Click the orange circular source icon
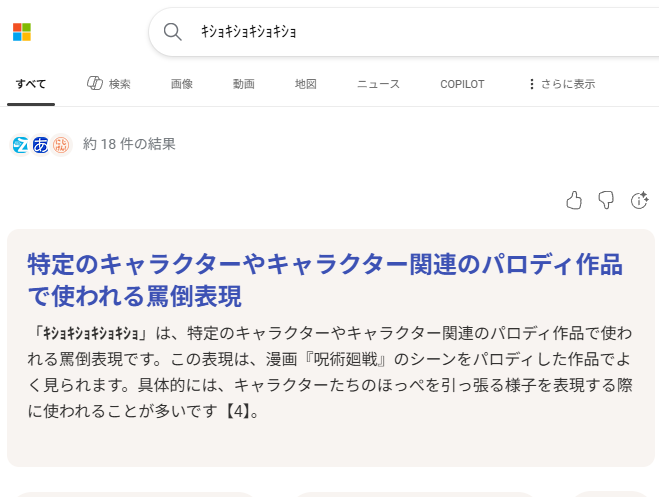 click(61, 144)
